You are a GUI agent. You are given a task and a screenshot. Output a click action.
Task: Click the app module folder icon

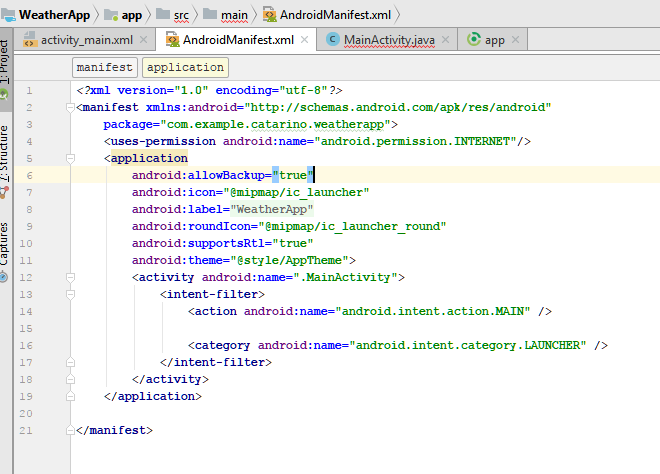coord(111,15)
